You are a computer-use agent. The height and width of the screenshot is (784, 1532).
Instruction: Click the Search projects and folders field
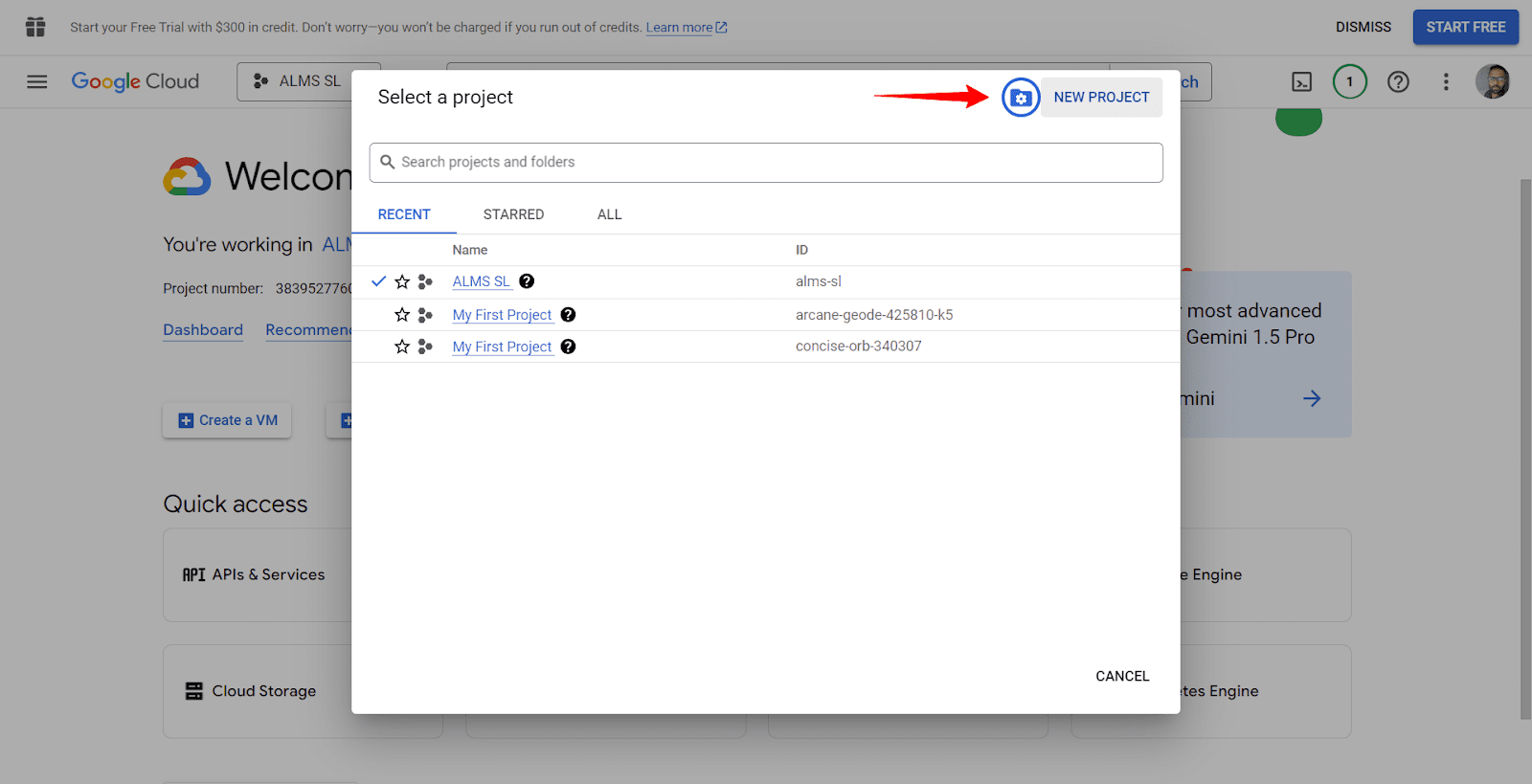[x=766, y=163]
